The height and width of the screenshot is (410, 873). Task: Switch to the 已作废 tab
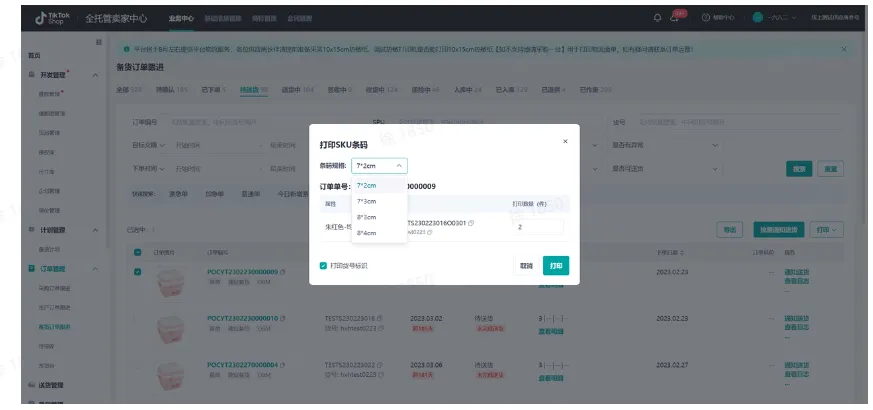pos(595,90)
